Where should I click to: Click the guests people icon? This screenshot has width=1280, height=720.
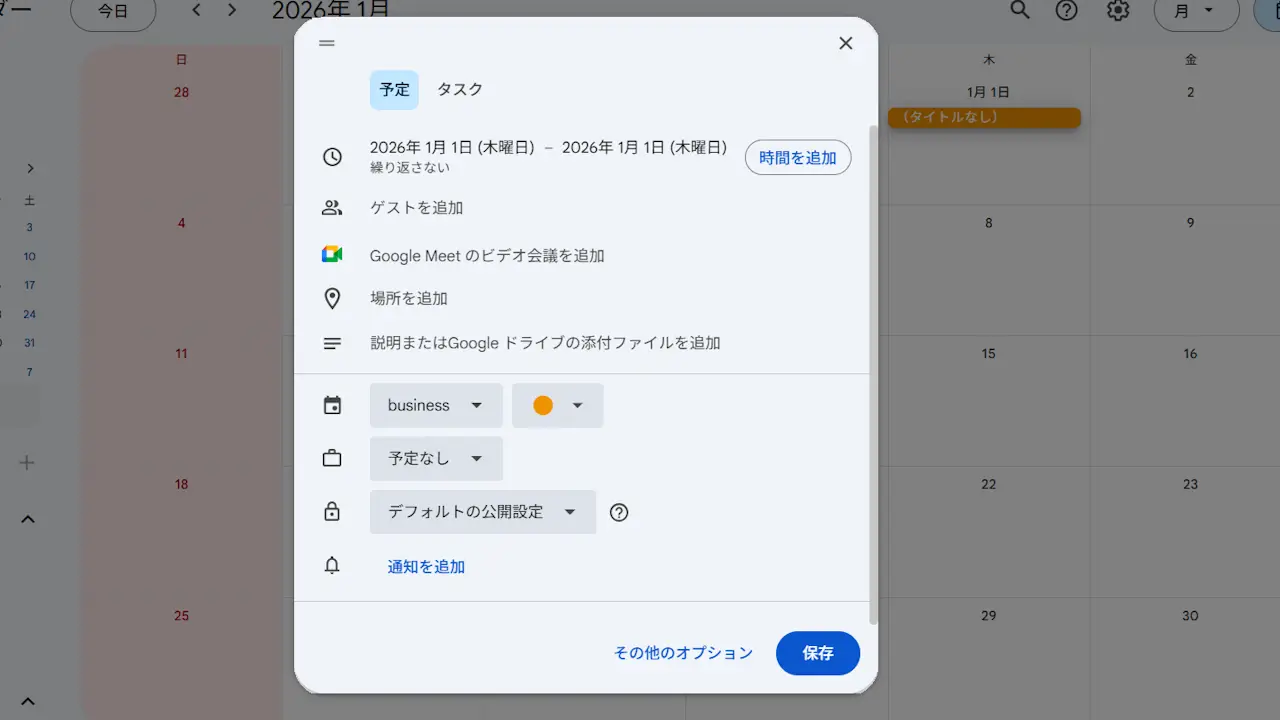pos(332,208)
